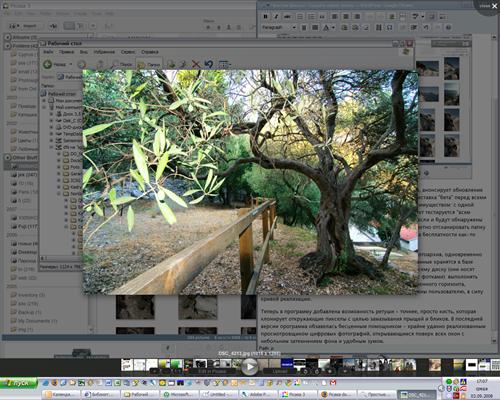Click the bold button in the editor toolbar
This screenshot has width=500, height=400.
266,16
